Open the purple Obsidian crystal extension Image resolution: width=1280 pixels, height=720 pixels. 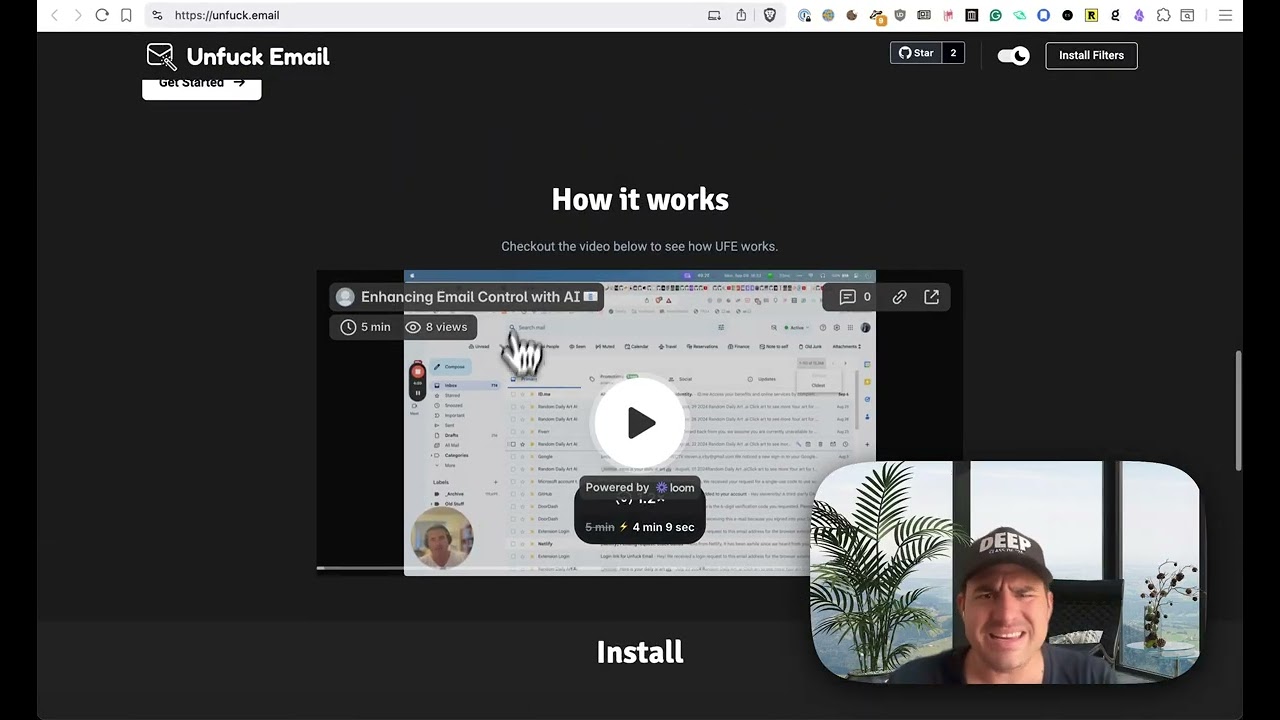(x=1139, y=15)
